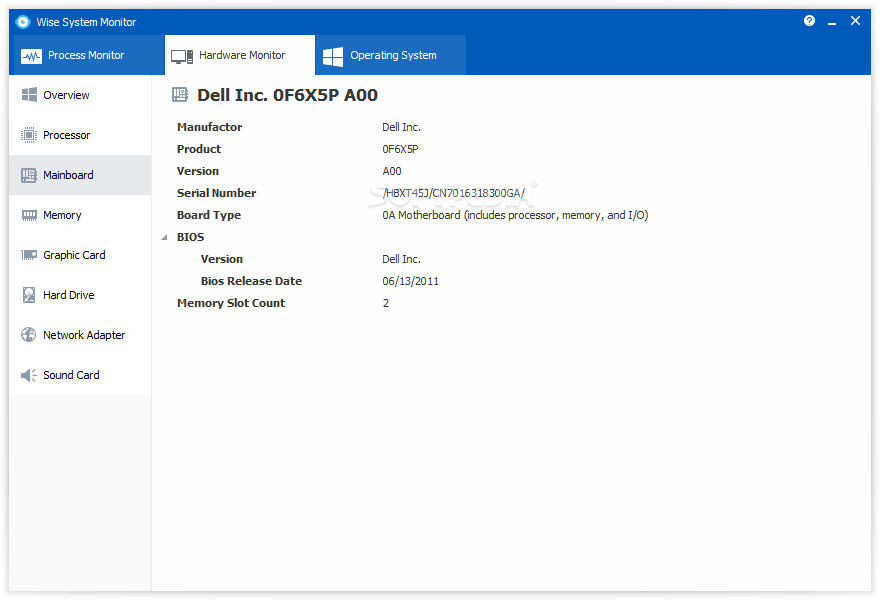Image resolution: width=880 pixels, height=600 pixels.
Task: Click the Process Monitor waveform icon
Action: (x=31, y=56)
